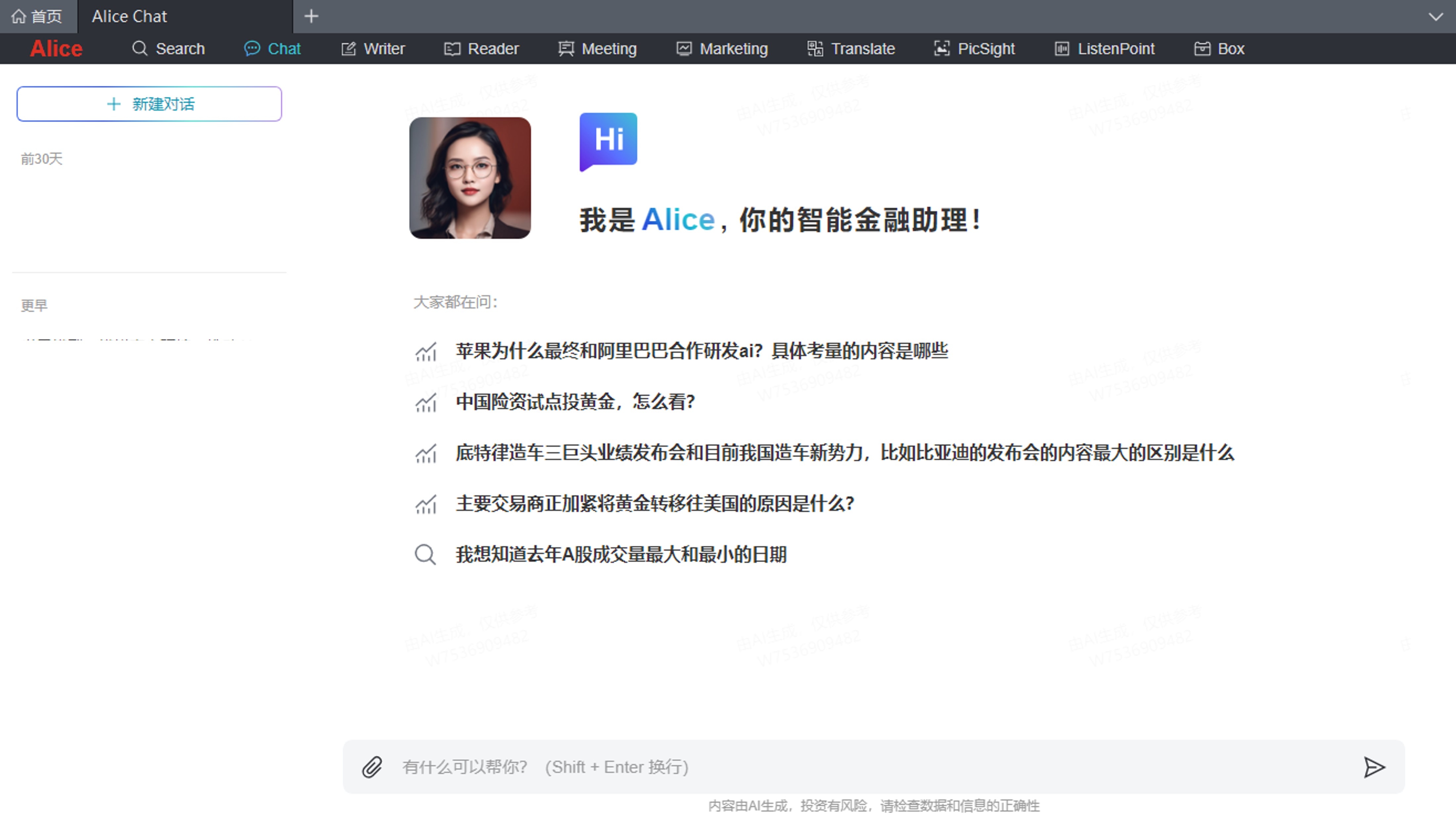Click inside the chat input field
Image resolution: width=1456 pixels, height=816 pixels.
[735, 767]
